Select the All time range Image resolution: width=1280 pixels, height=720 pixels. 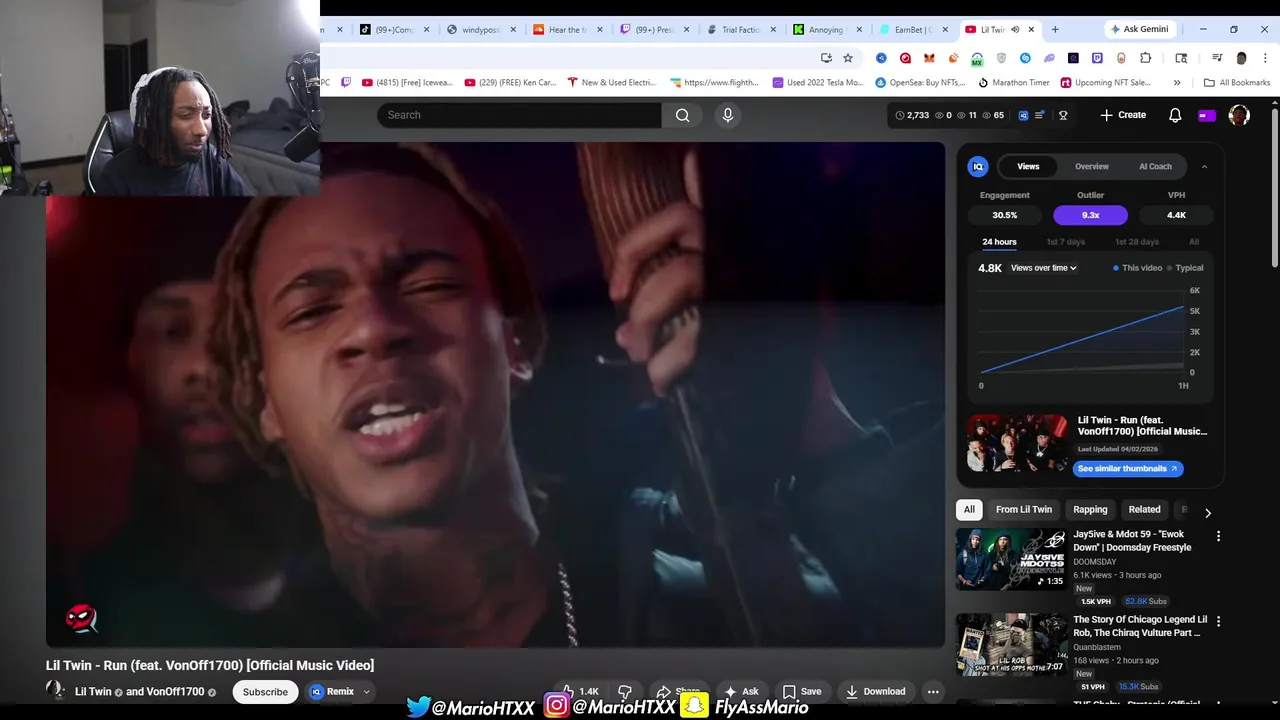[1194, 242]
